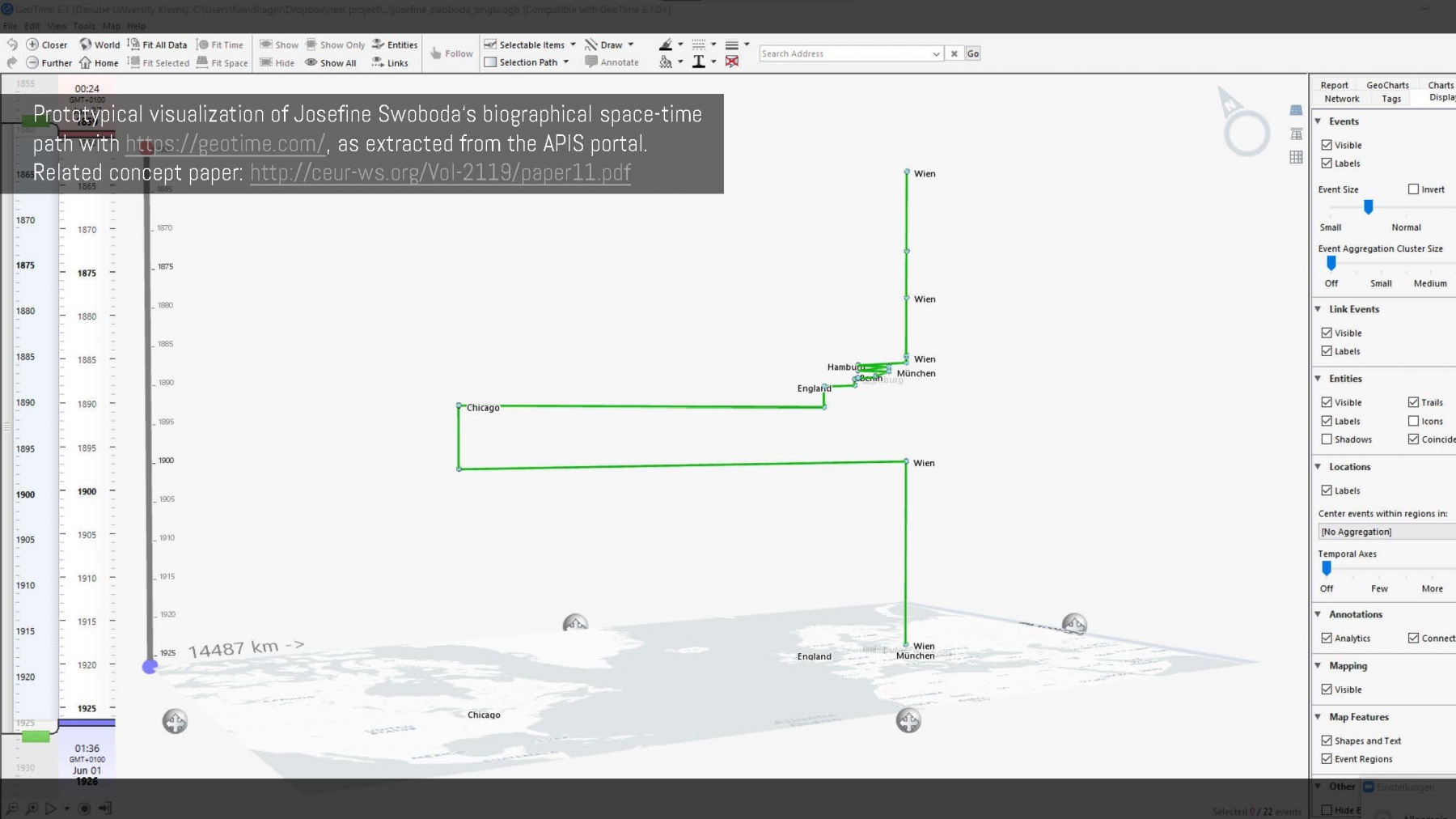The width and height of the screenshot is (1456, 819).
Task: Click the line color pen icon
Action: point(666,45)
